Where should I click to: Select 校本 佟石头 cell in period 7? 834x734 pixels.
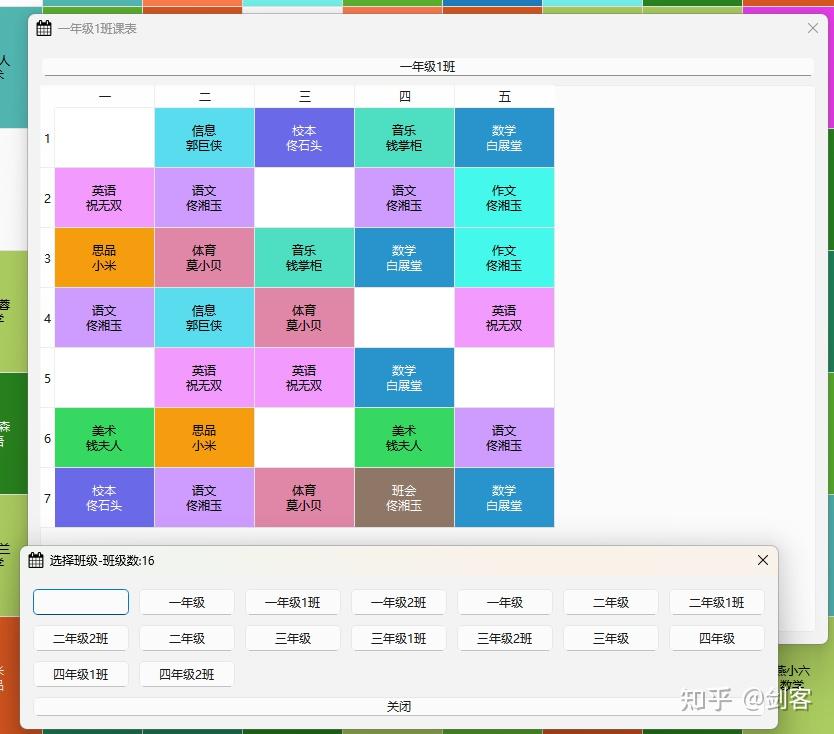point(104,498)
